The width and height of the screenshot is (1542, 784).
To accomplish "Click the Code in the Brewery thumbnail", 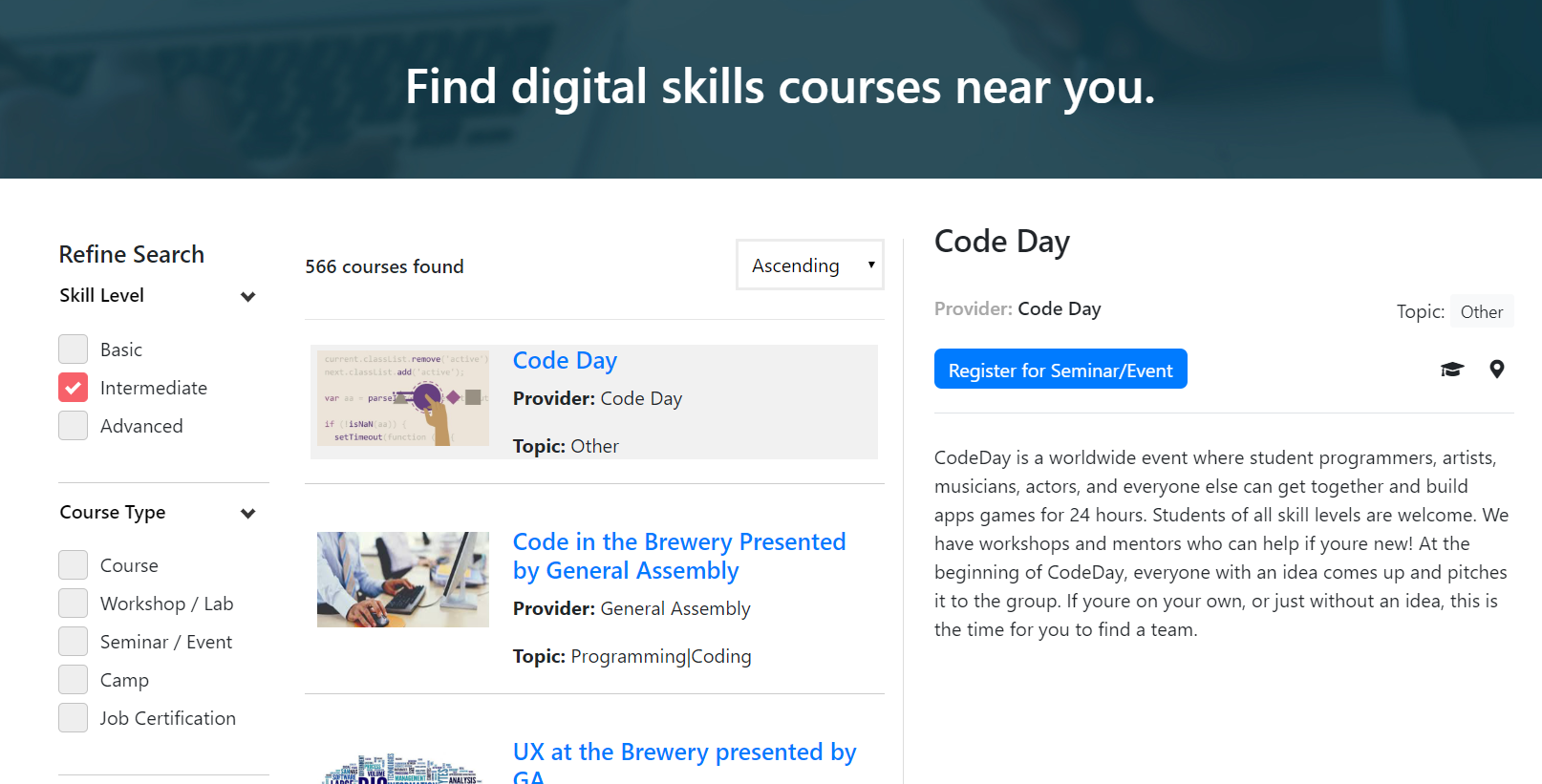I will (x=403, y=580).
